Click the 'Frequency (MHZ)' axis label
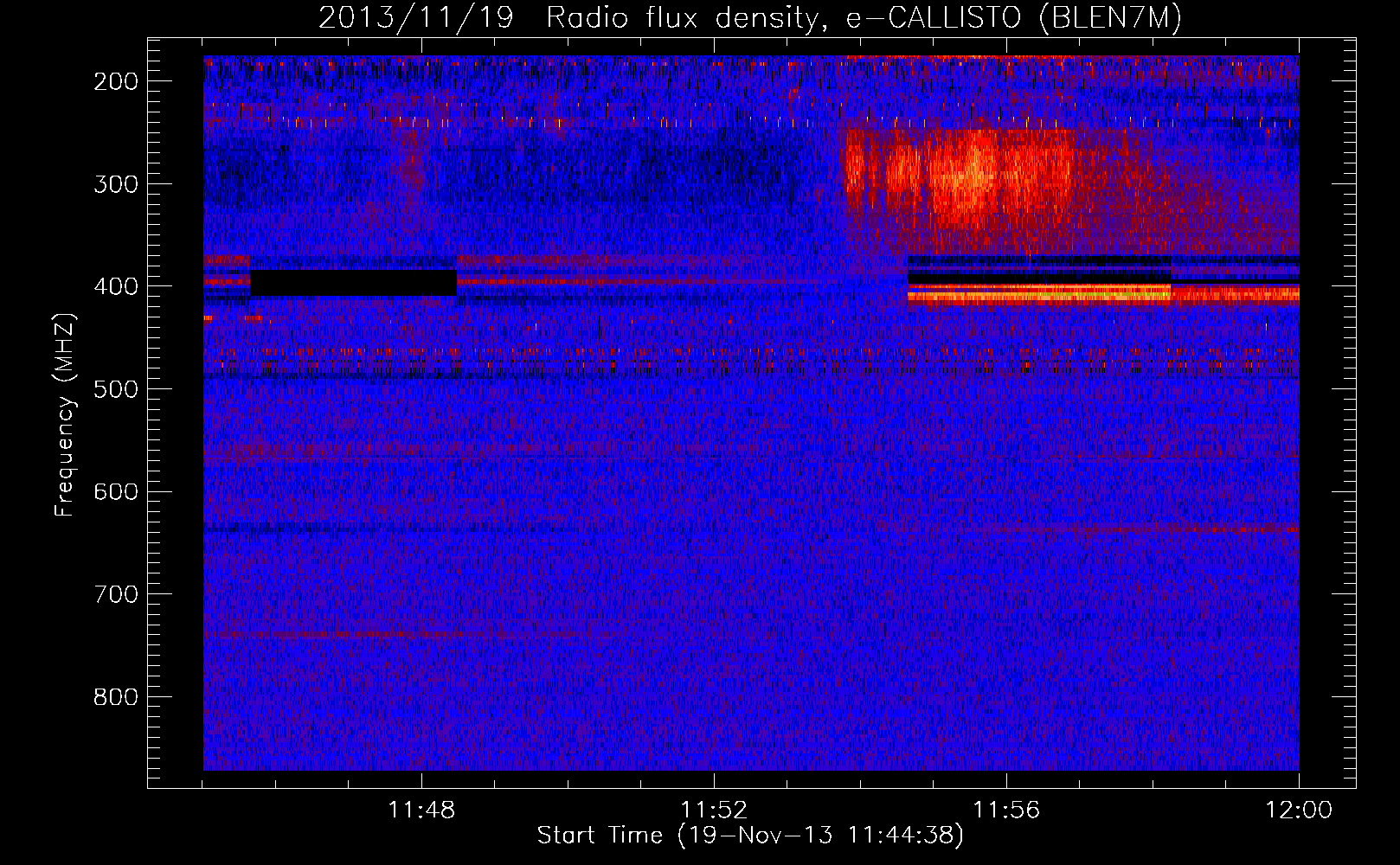The image size is (1400, 865). (65, 414)
